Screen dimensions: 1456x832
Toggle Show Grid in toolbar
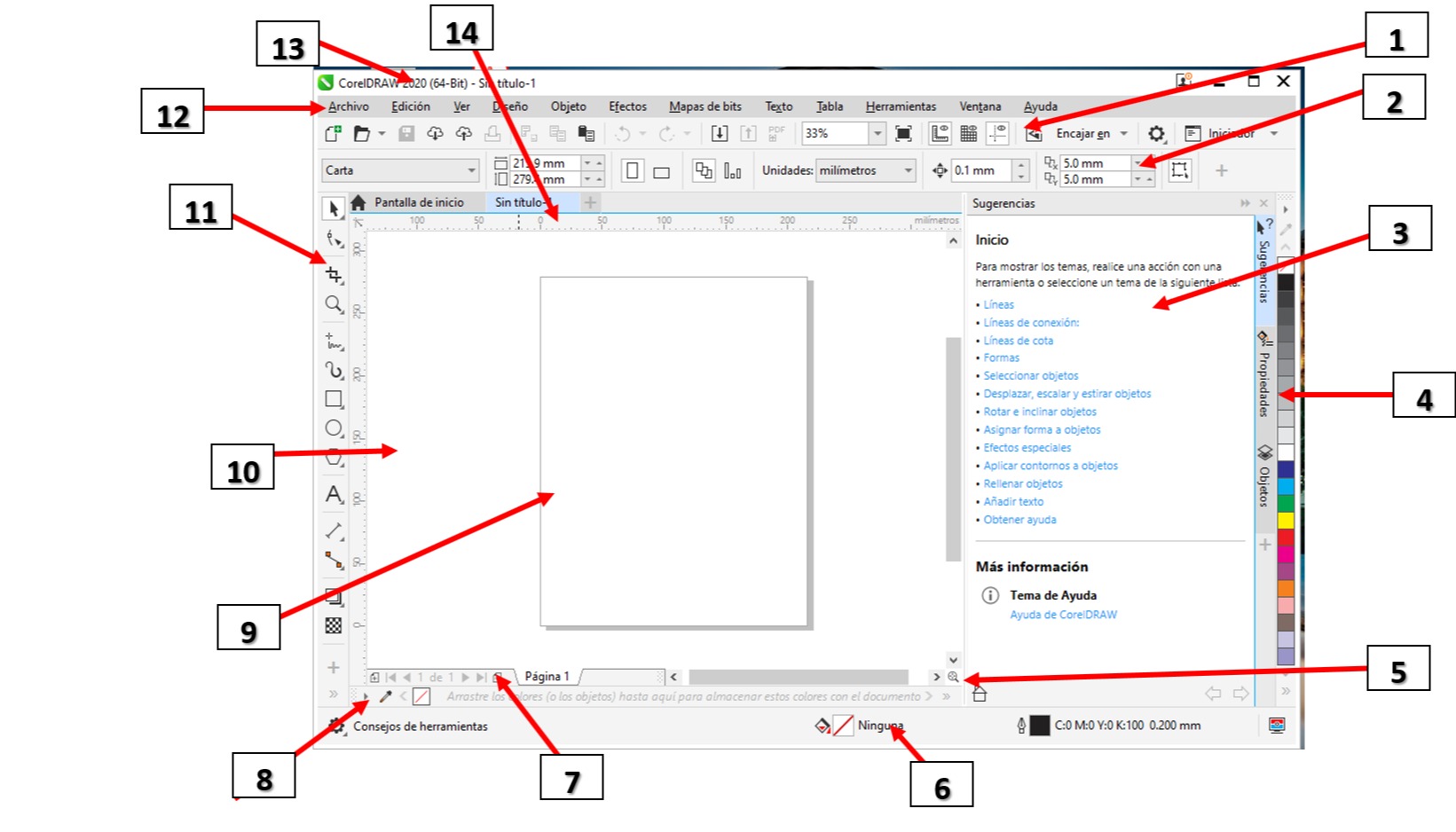[x=969, y=134]
